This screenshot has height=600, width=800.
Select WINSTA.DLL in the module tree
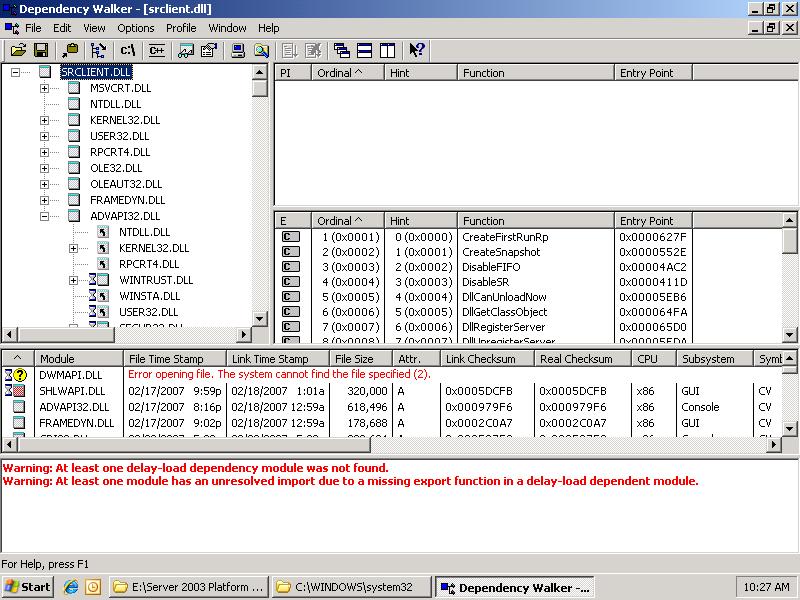click(x=149, y=296)
